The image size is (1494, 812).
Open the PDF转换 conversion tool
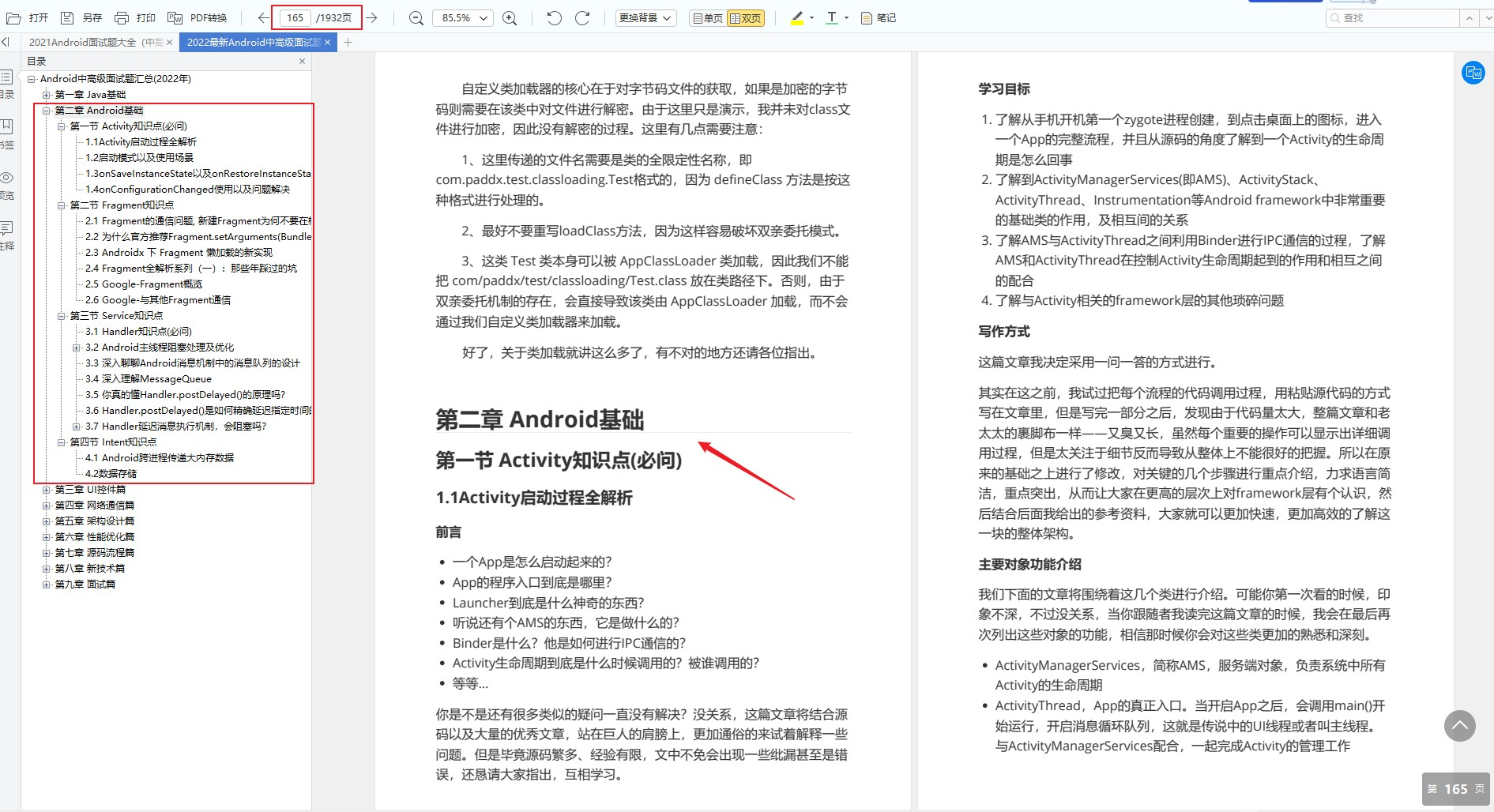click(198, 17)
